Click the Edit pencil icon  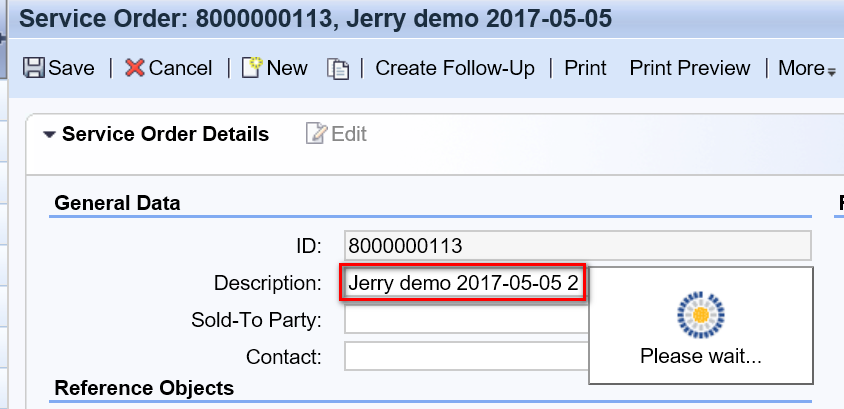[316, 133]
